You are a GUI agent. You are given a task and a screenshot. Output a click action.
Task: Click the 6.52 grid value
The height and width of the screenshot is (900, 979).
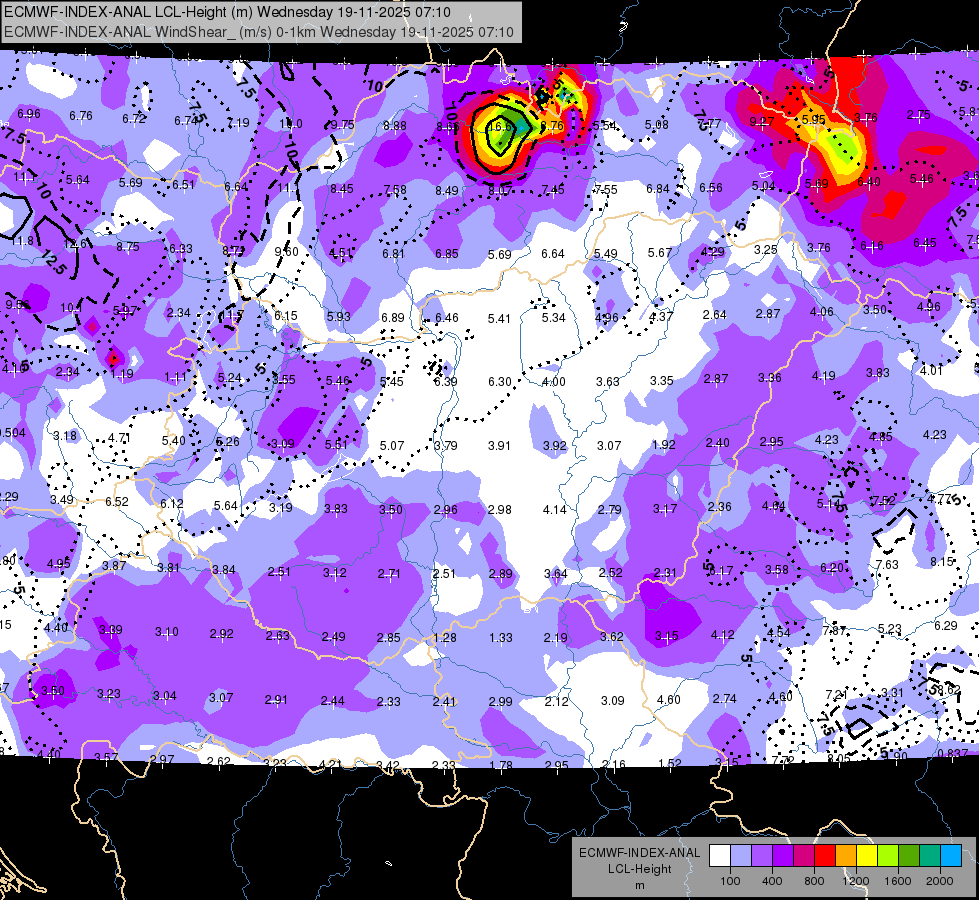coord(117,502)
